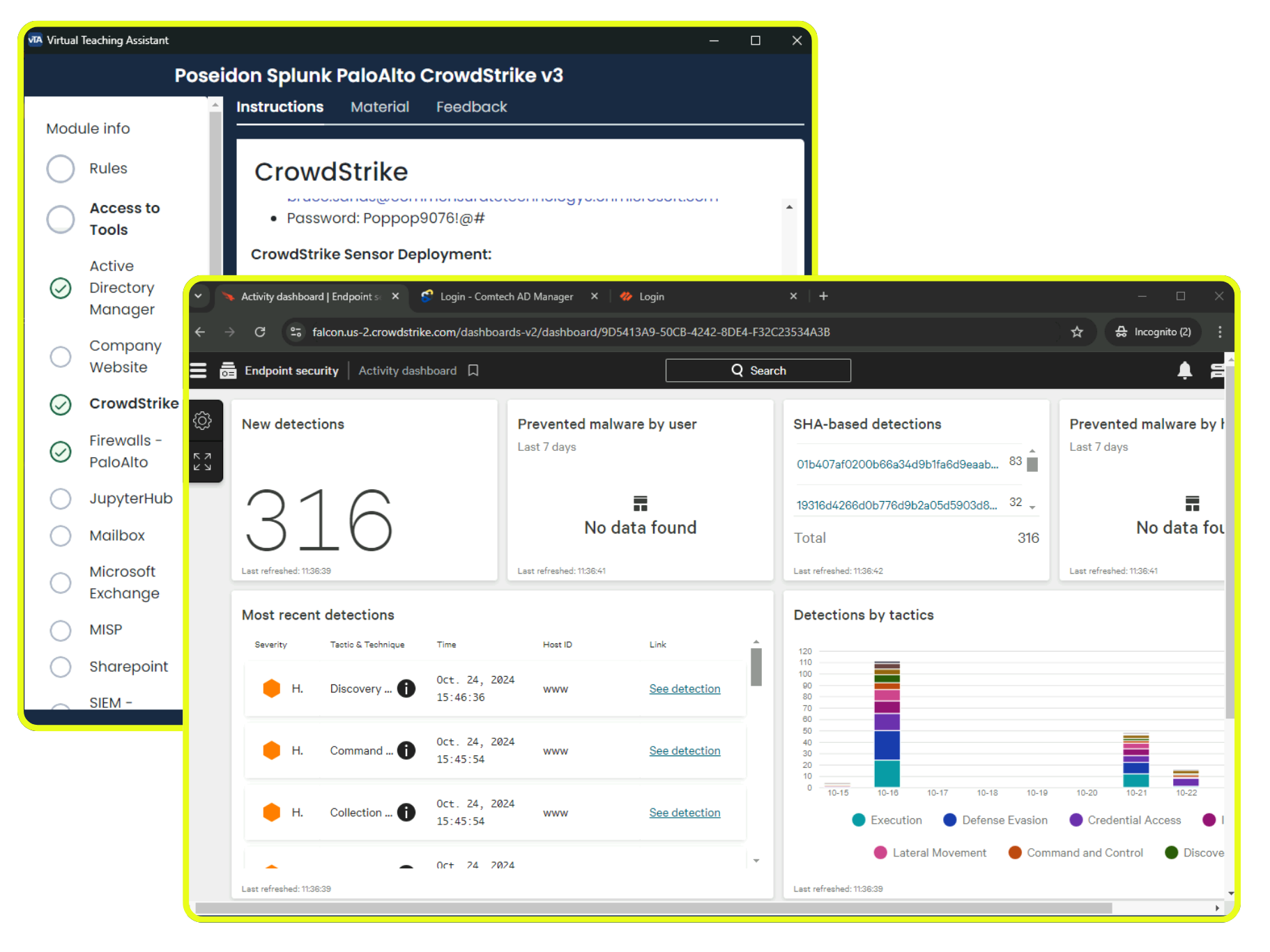The width and height of the screenshot is (1270, 952).
Task: Switch to the Material tab
Action: (379, 107)
